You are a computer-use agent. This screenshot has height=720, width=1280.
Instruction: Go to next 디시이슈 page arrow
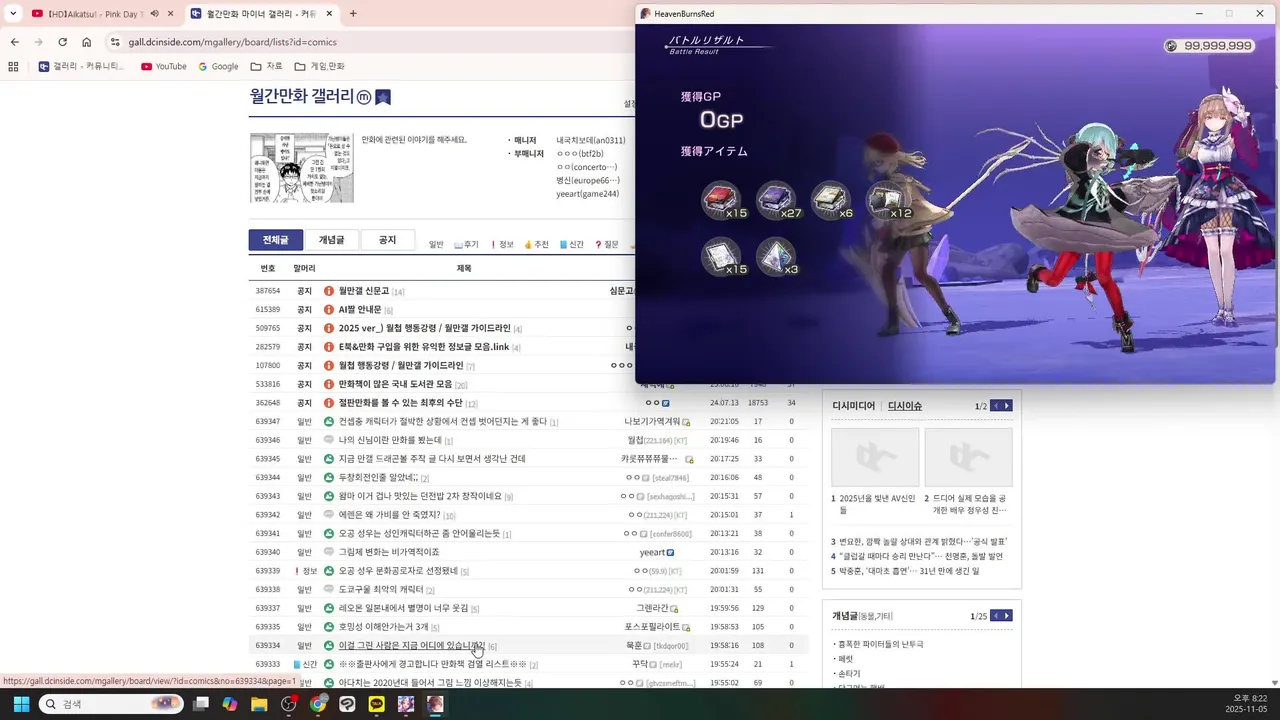[1007, 406]
